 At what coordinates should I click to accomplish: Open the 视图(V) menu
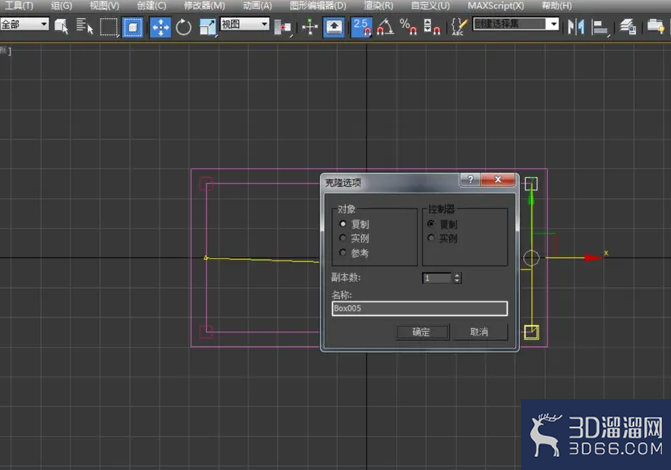point(104,6)
